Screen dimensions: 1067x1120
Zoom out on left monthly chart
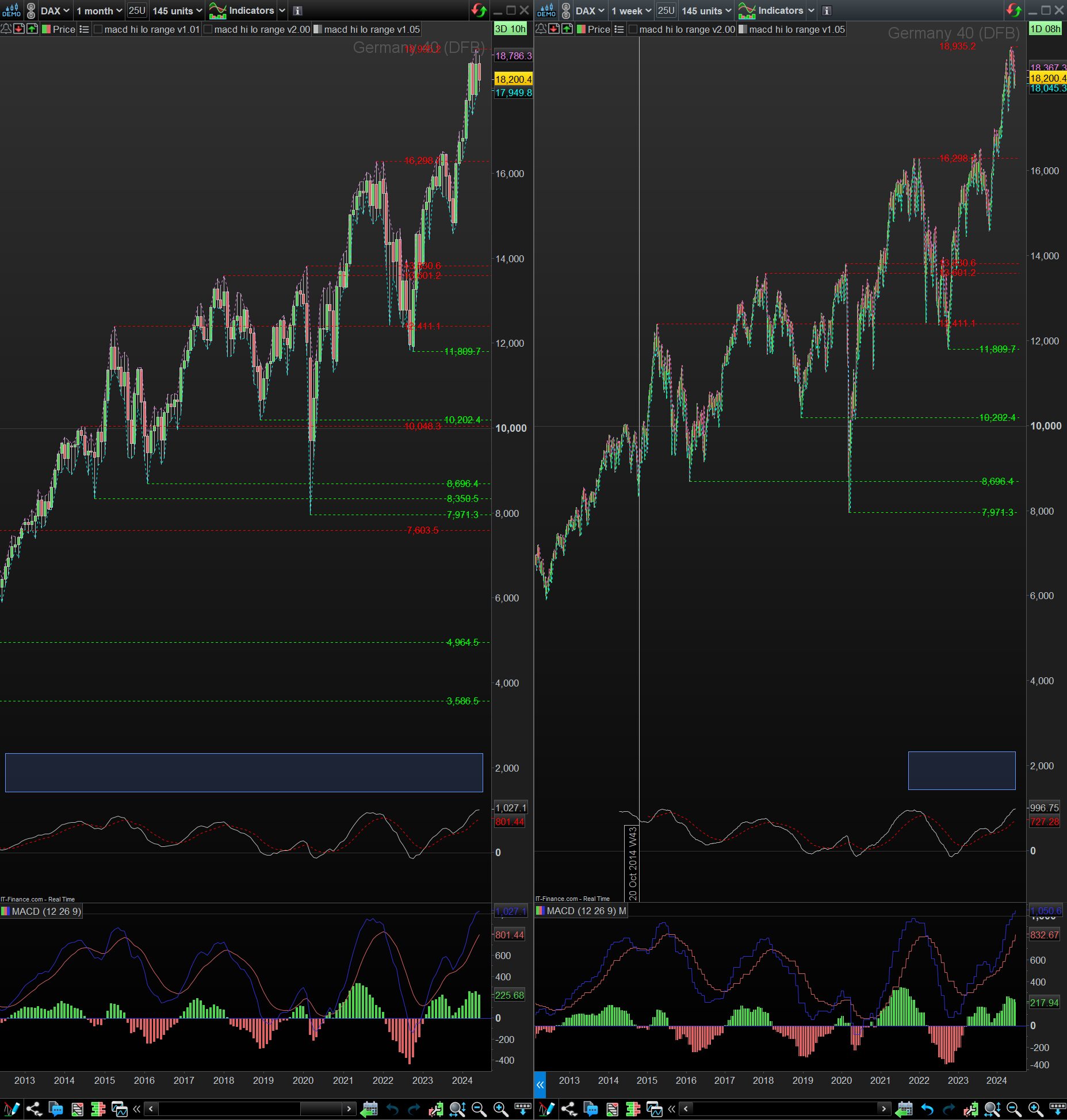pos(479,1109)
